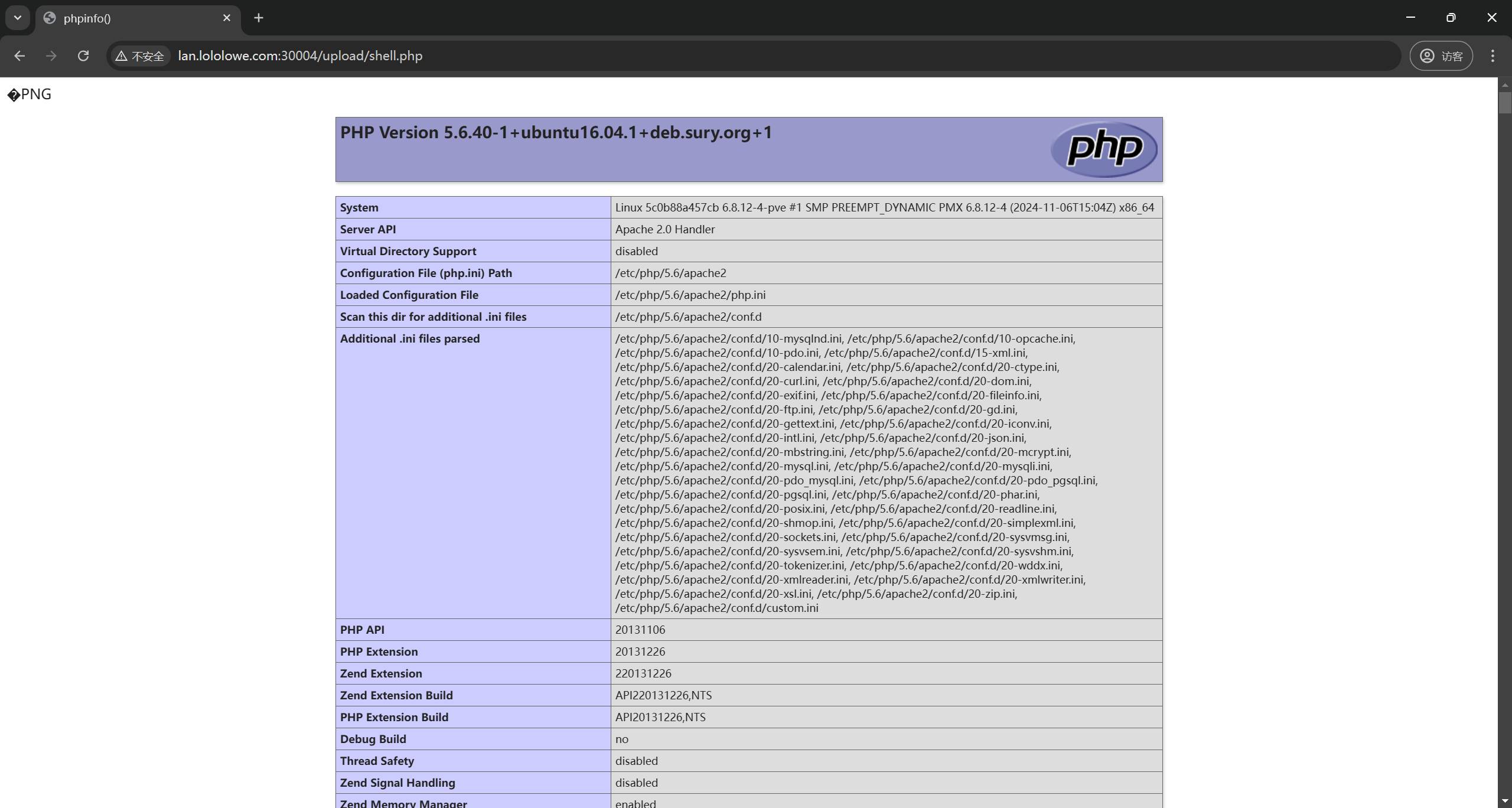Open a new browser tab
The width and height of the screenshot is (1512, 808).
click(259, 18)
